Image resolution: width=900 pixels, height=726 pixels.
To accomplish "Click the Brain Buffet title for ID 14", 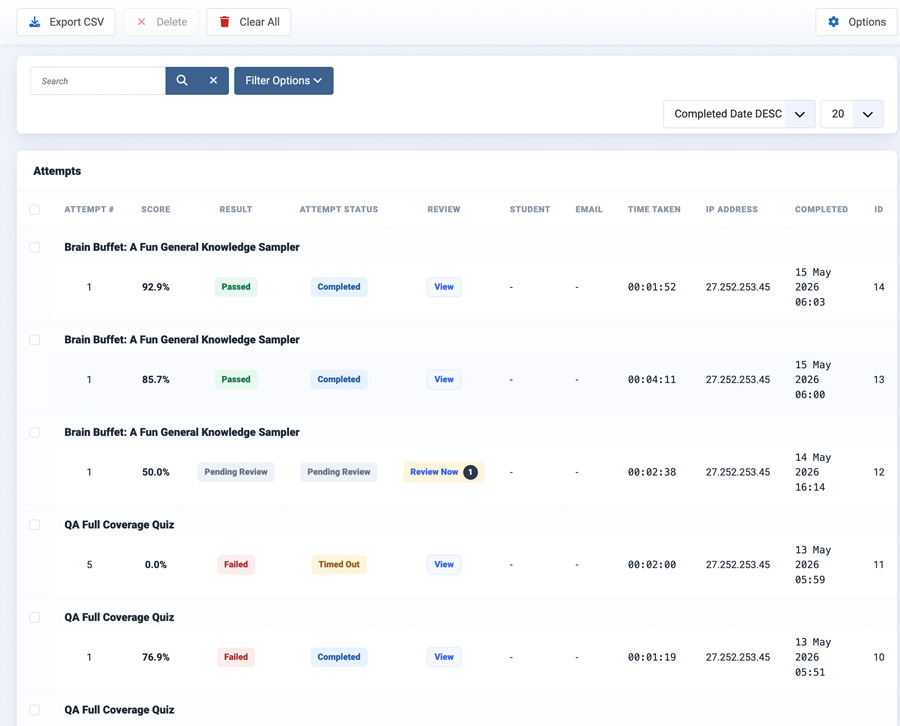I will click(x=182, y=247).
